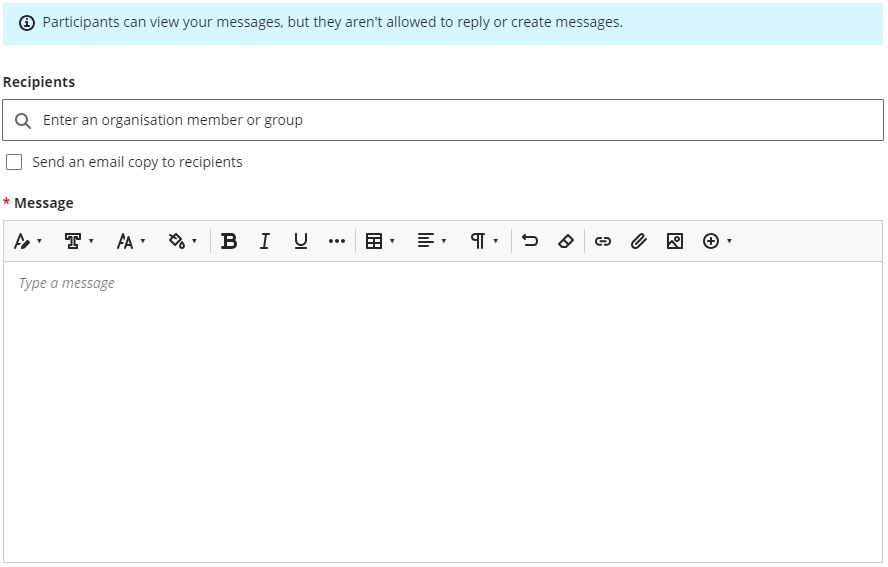Open the insert table menu
This screenshot has height=567, width=888.
tap(380, 241)
